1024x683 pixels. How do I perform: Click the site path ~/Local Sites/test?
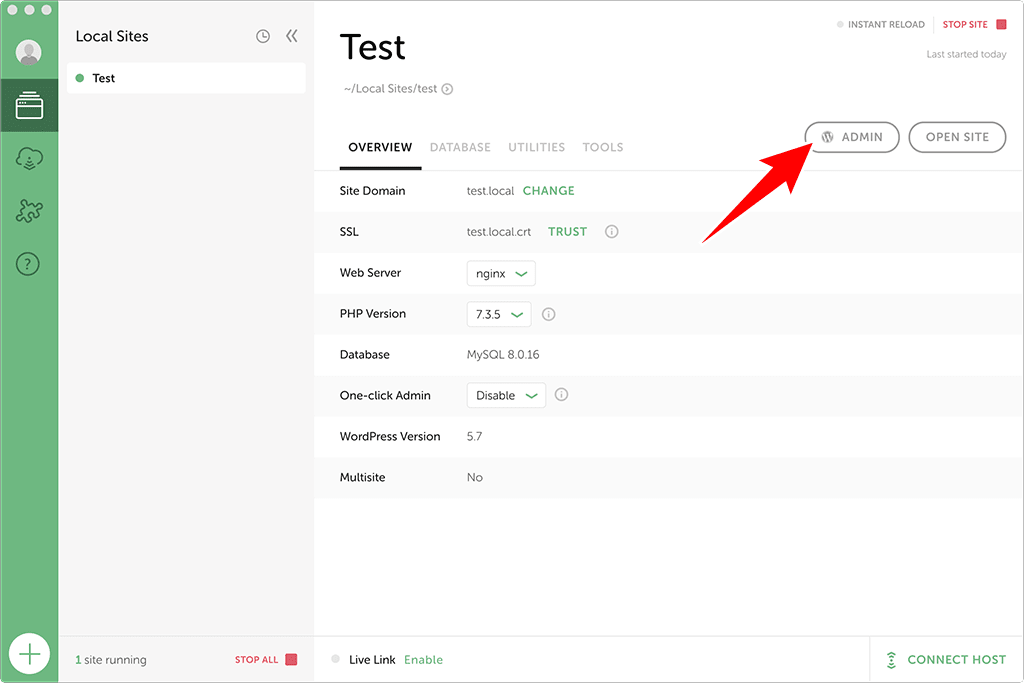point(391,89)
